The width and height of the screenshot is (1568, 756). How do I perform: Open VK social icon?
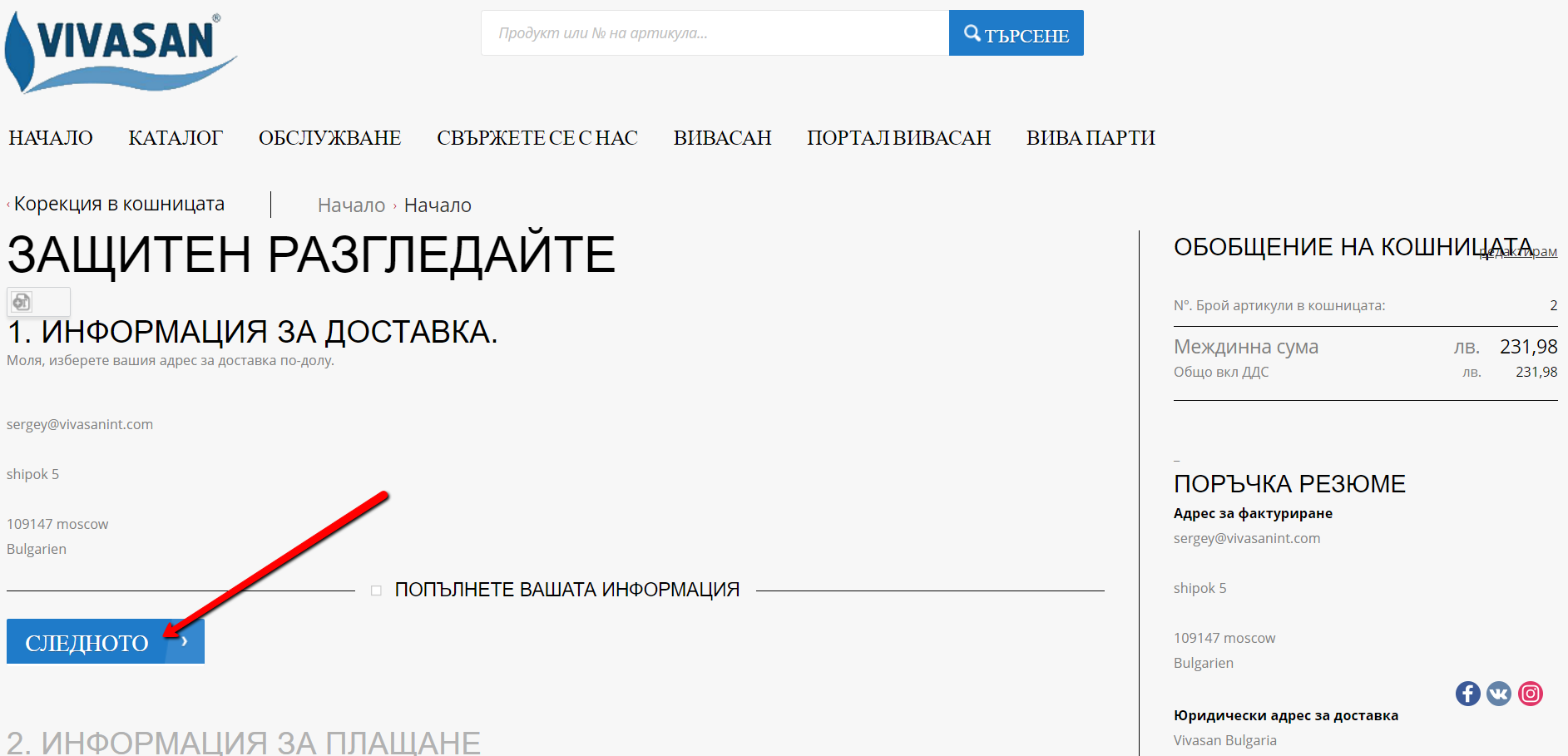point(1499,694)
